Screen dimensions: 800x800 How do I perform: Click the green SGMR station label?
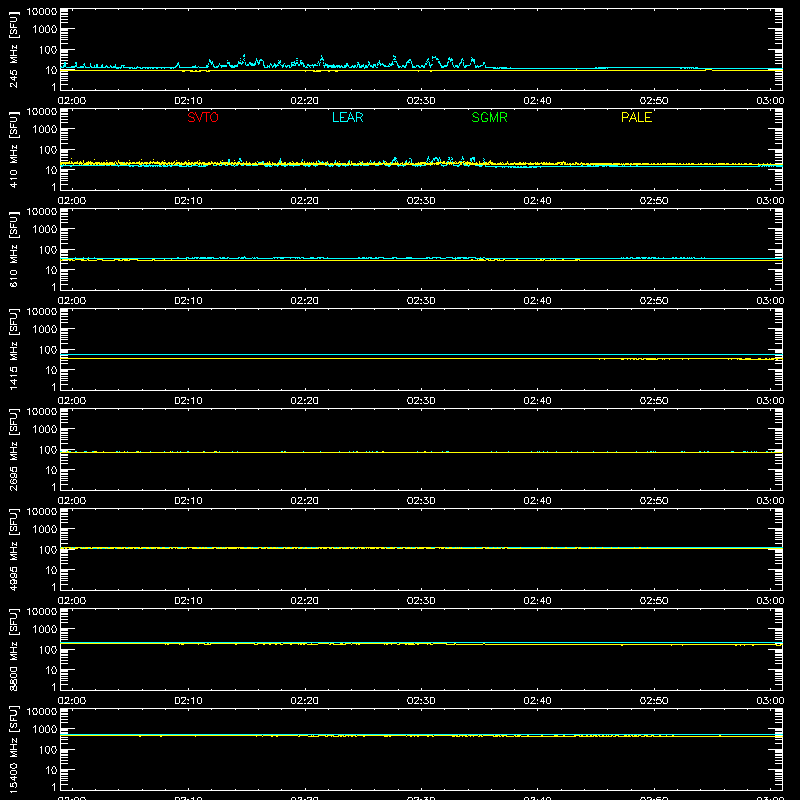pyautogui.click(x=489, y=117)
